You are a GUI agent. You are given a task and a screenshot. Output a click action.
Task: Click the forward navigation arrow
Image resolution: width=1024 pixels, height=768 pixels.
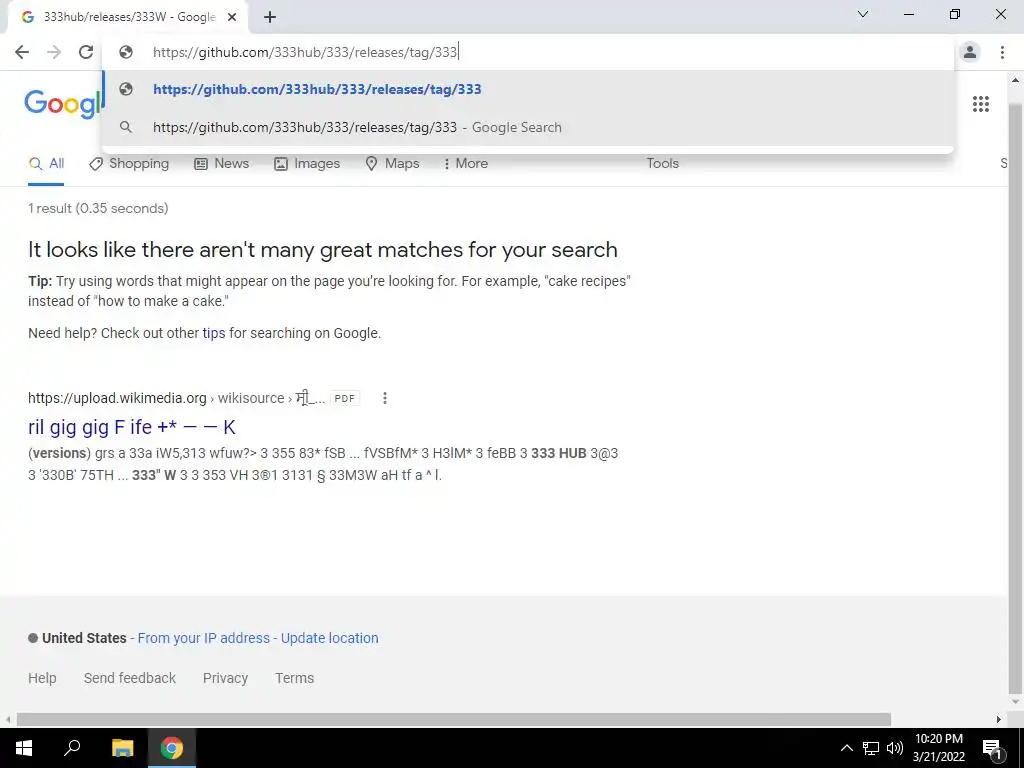[54, 52]
